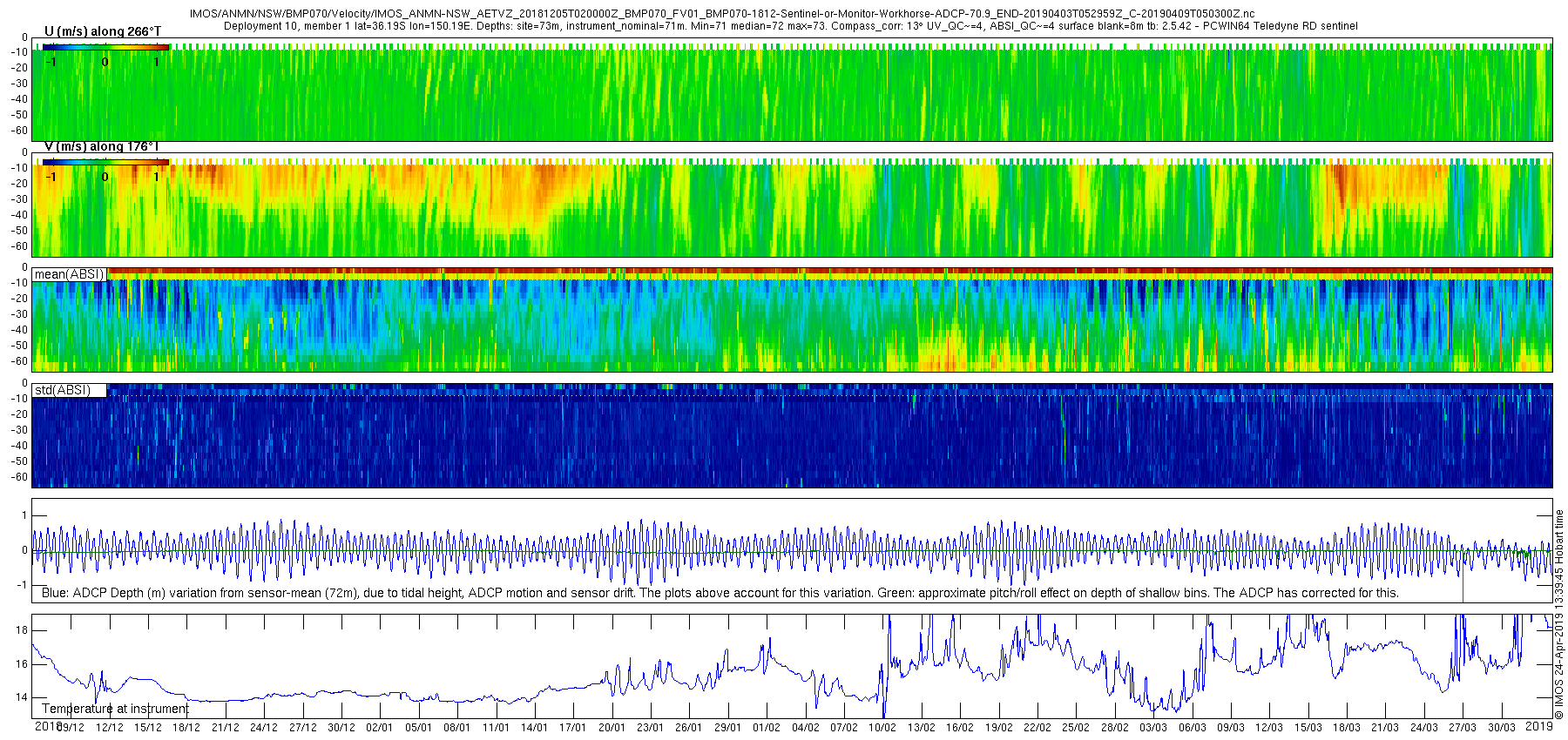Screen dimensions: 1568x740
Task: Click the '03/03' date tick label
Action: [x=1153, y=728]
